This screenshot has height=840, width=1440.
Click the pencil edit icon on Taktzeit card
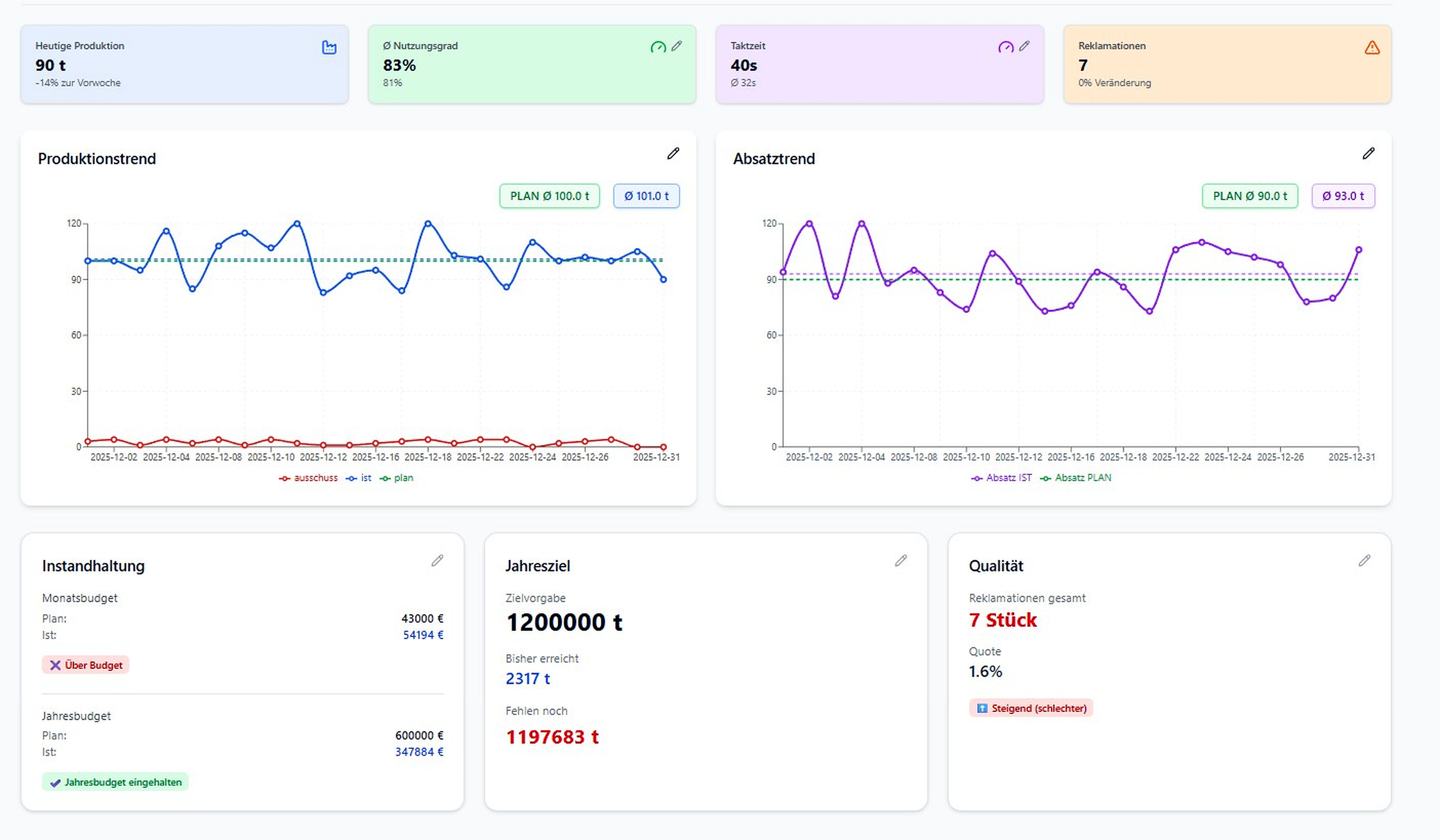point(1024,46)
